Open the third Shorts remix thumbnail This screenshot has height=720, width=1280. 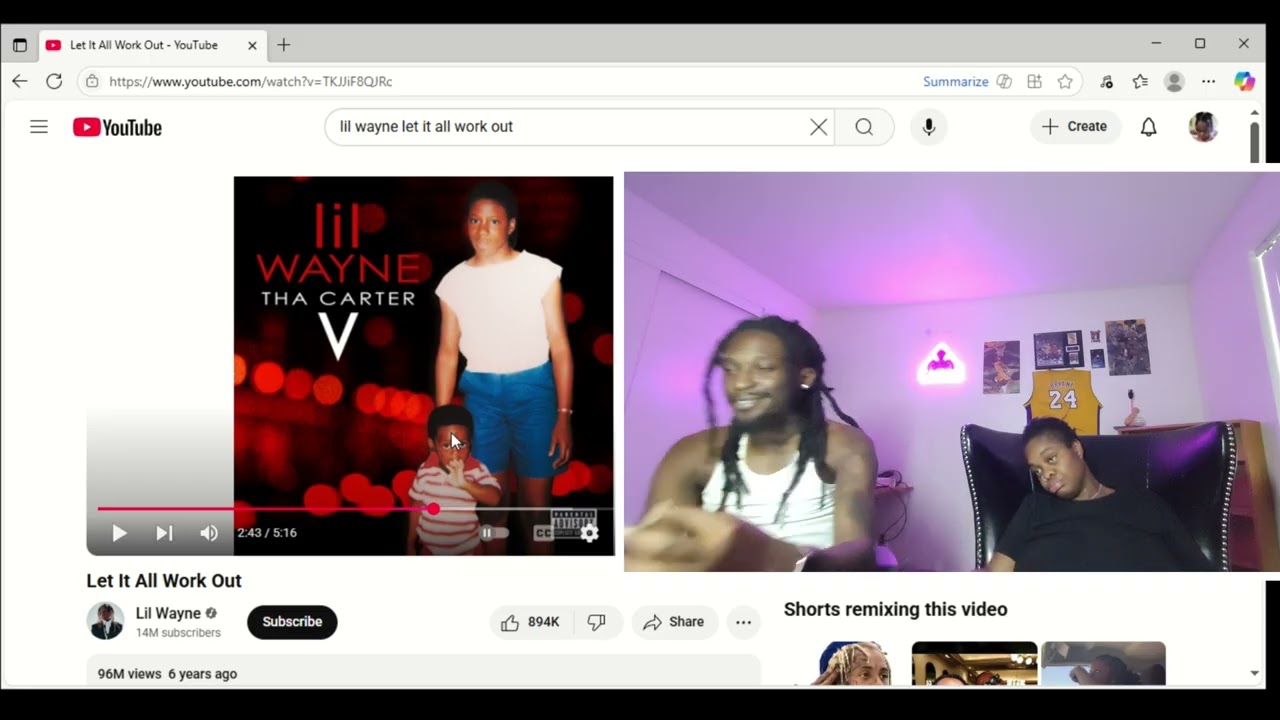[x=1103, y=663]
